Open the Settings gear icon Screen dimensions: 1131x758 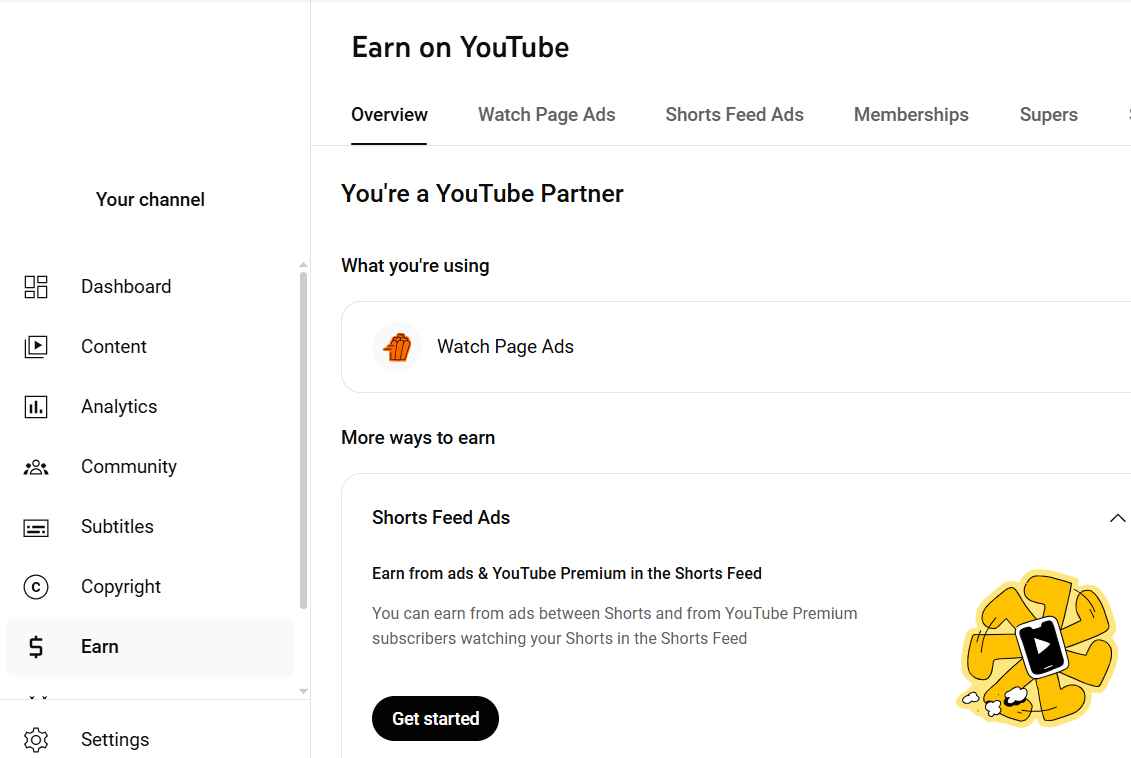tap(36, 740)
